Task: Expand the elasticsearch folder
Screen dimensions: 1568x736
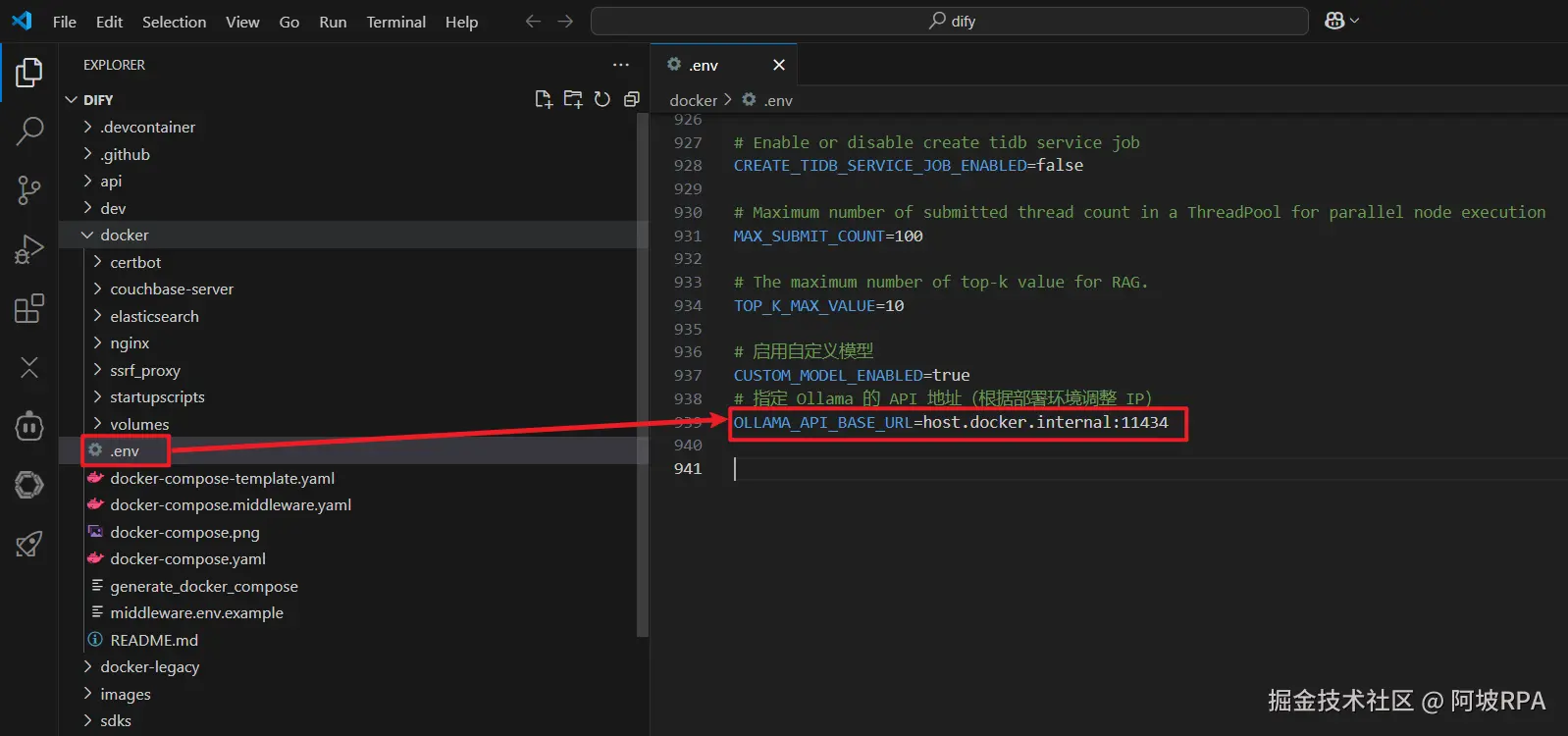Action: [353, 316]
